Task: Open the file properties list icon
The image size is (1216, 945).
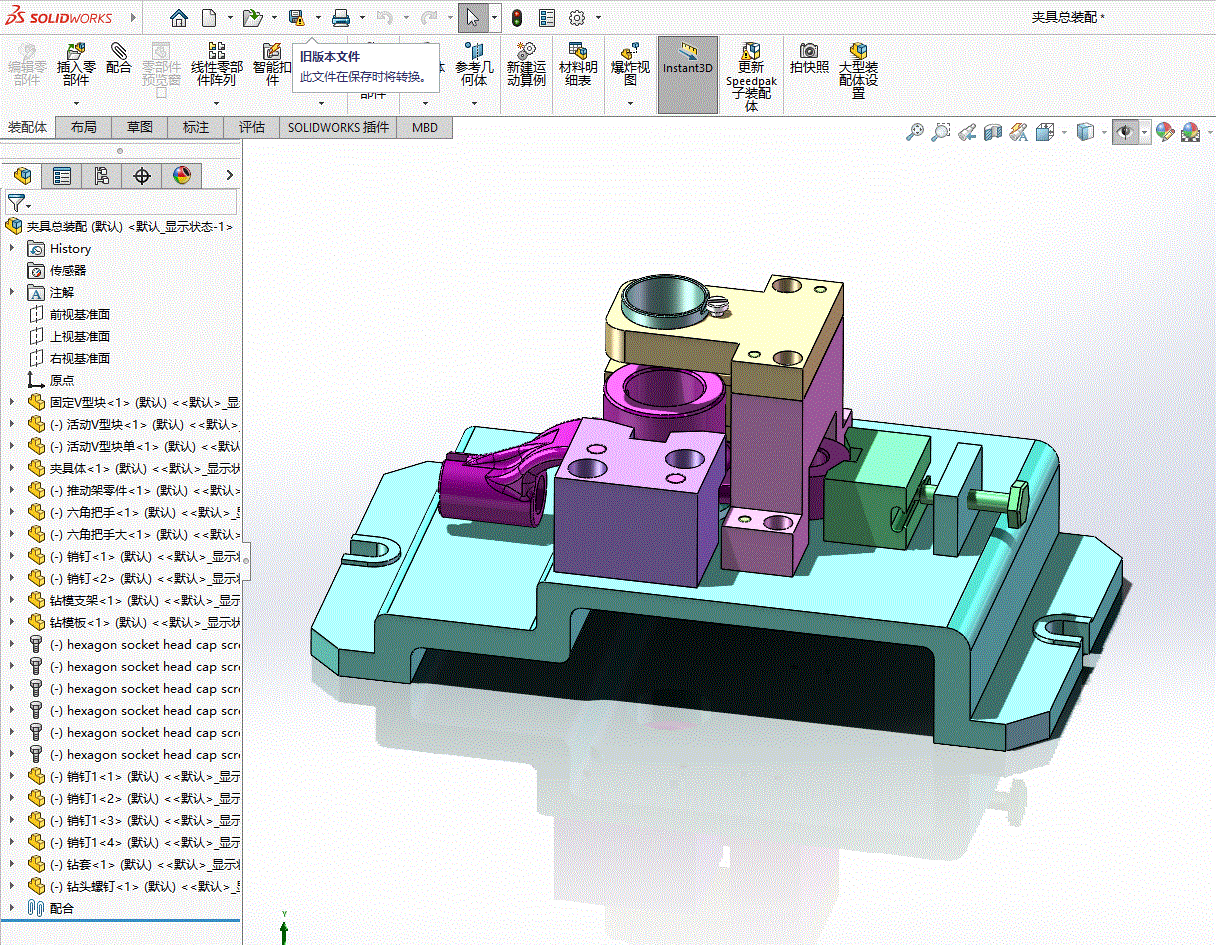Action: tap(547, 18)
